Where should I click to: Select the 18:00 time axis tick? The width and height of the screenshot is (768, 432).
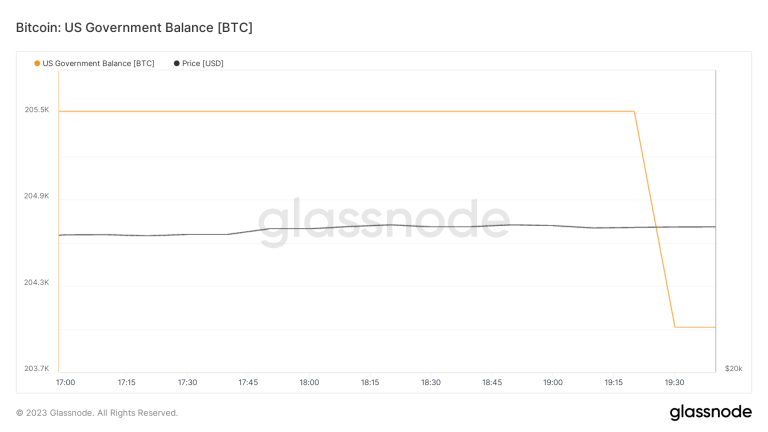coord(309,382)
